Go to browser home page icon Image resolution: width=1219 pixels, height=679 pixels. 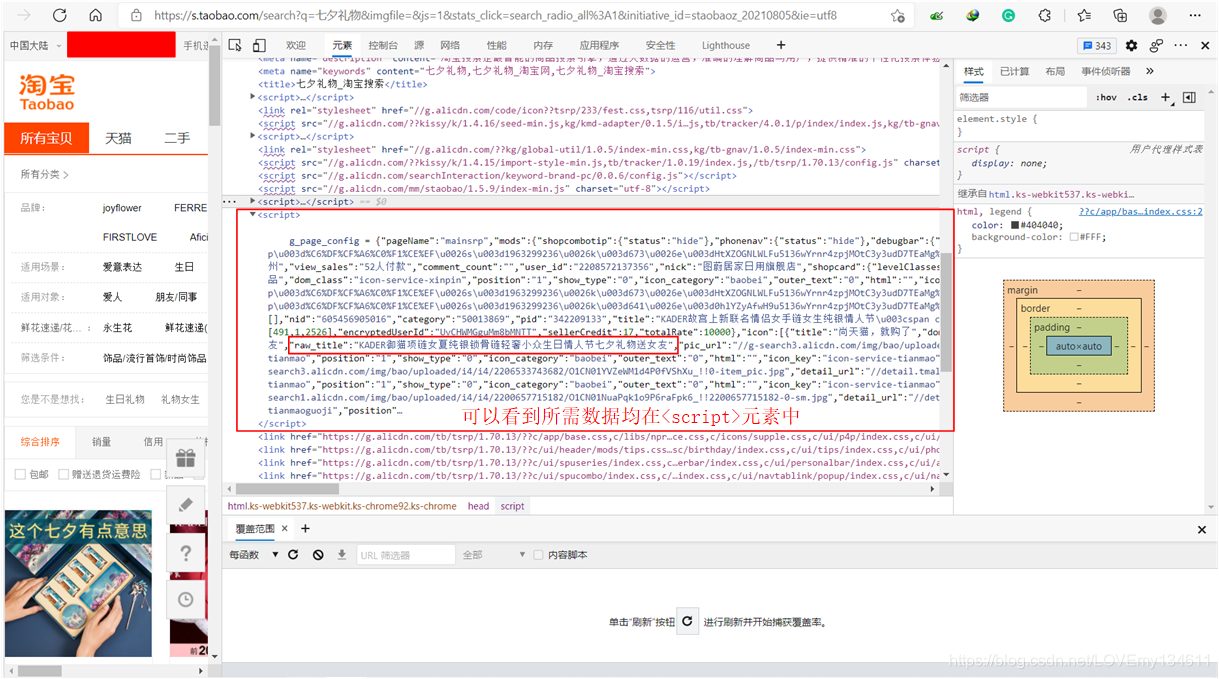(x=96, y=16)
